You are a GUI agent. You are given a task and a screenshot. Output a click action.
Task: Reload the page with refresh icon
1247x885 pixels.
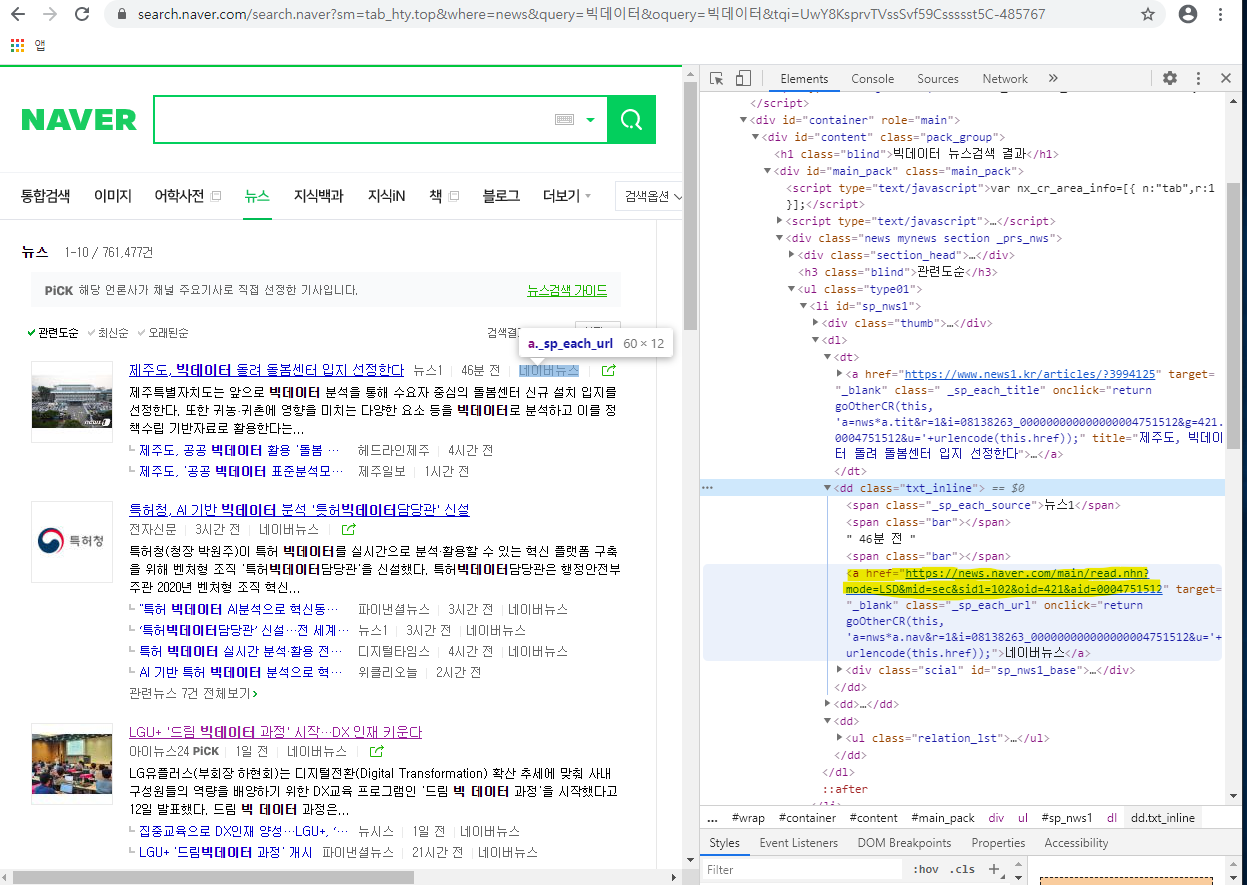tap(82, 15)
